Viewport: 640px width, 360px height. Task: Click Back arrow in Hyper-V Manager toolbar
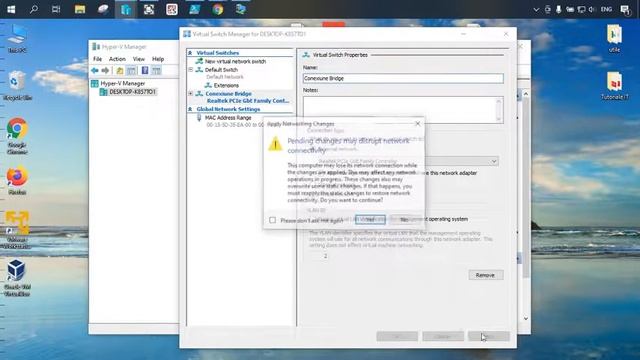tap(95, 71)
